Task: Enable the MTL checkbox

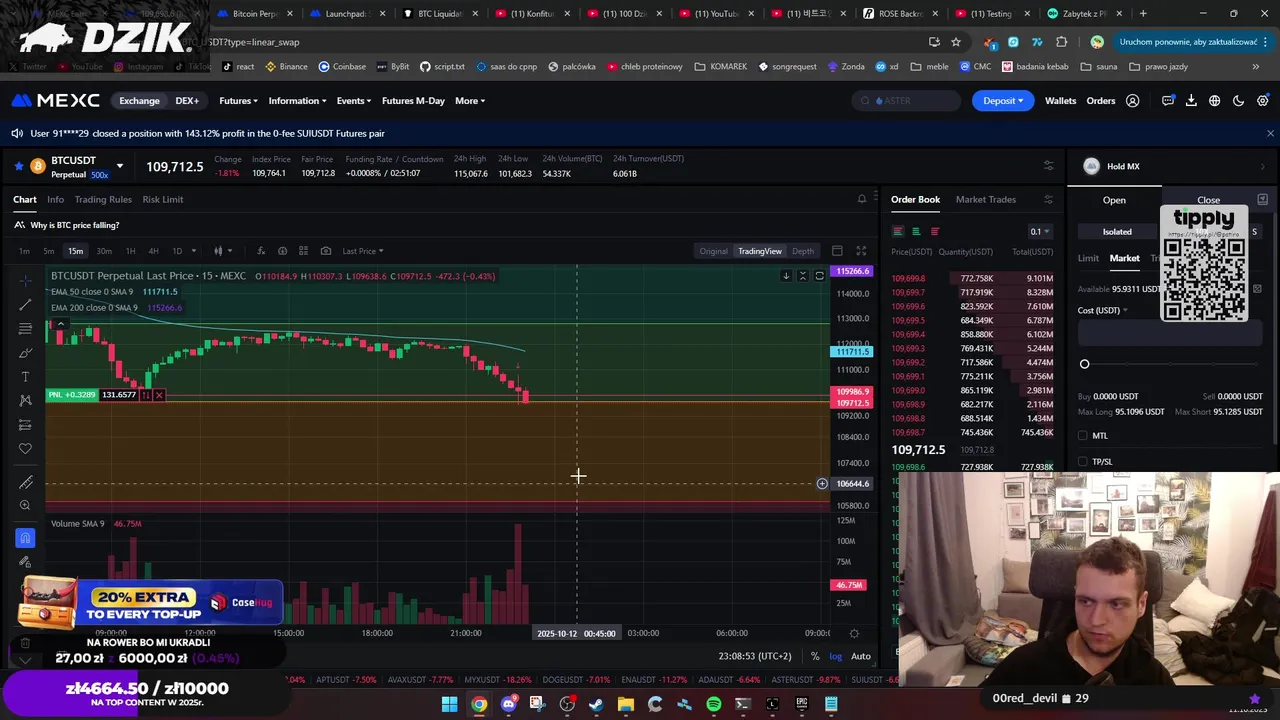Action: click(x=1083, y=436)
